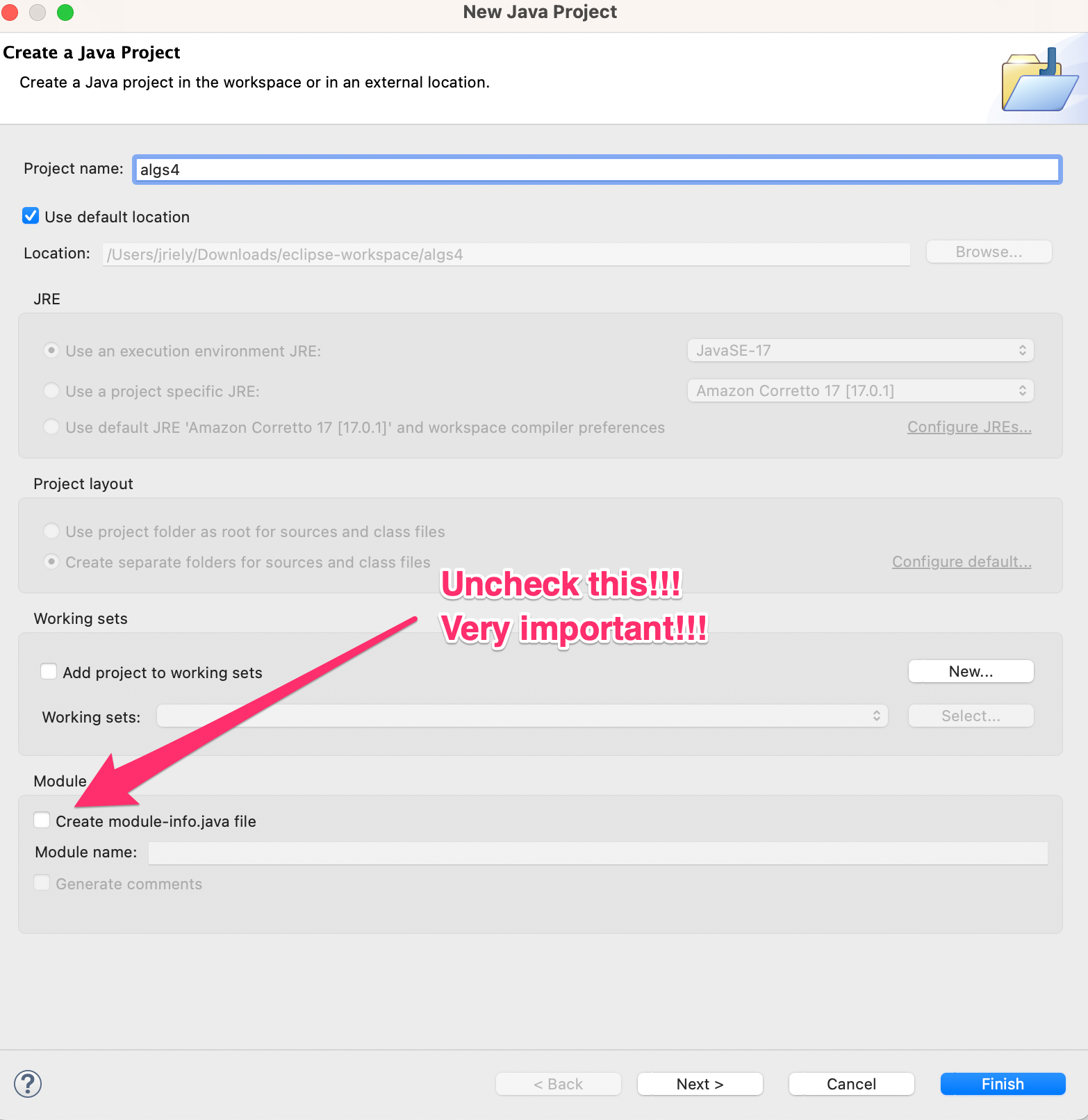Open the Configure JREs link
1088x1120 pixels.
coord(969,427)
